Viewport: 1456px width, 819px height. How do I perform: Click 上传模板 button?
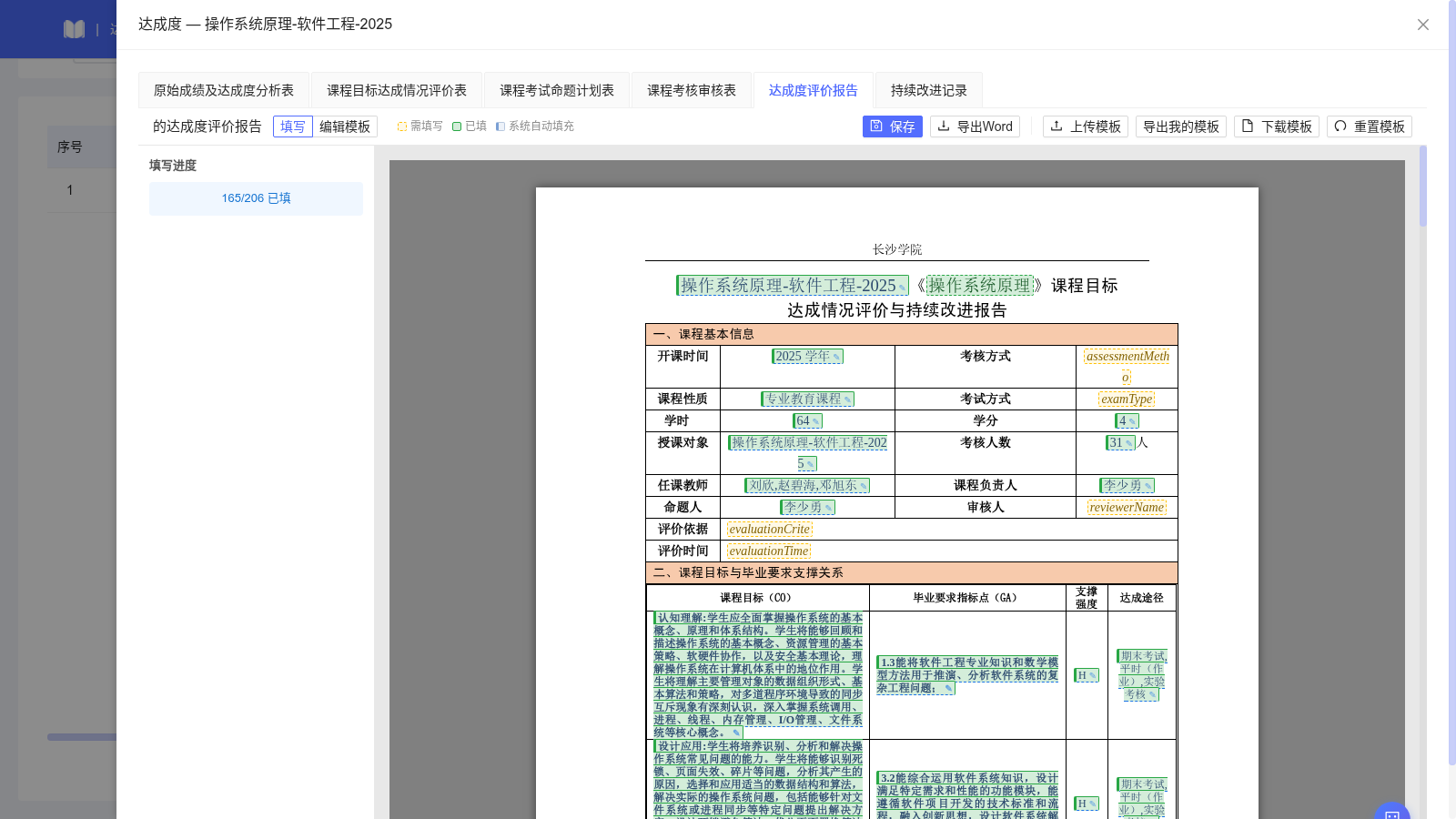coord(1086,126)
